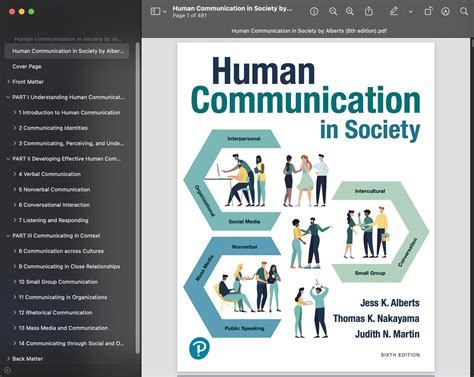Image resolution: width=474 pixels, height=377 pixels.
Task: Go to 5 Nonverbal Communication chapter
Action: 54,189
